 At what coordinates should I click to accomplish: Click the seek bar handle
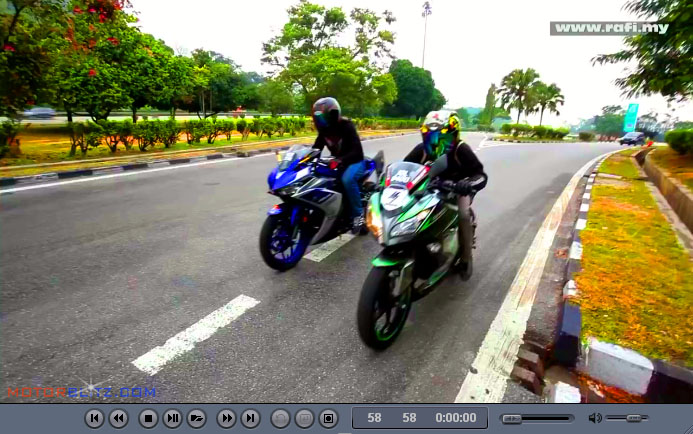(512, 418)
